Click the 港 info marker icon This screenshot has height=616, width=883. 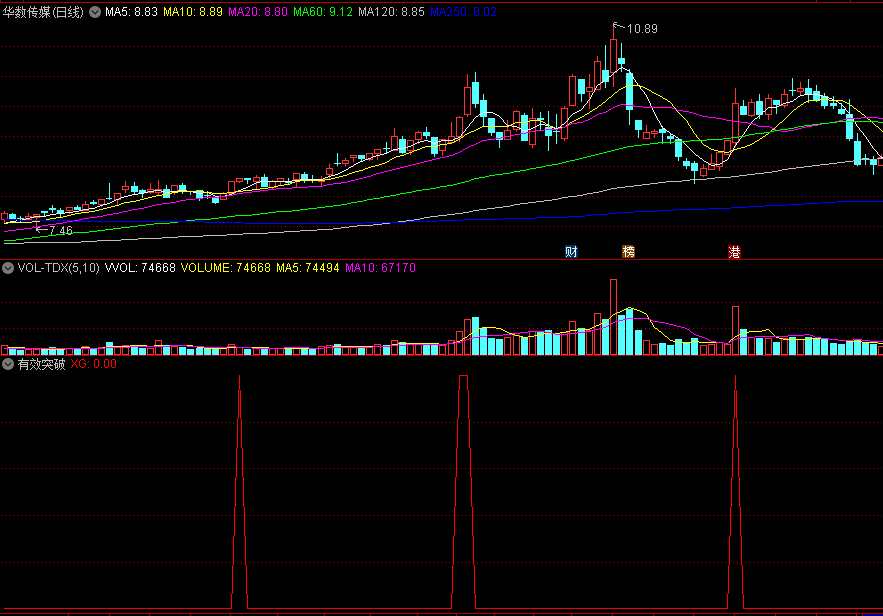(x=734, y=252)
